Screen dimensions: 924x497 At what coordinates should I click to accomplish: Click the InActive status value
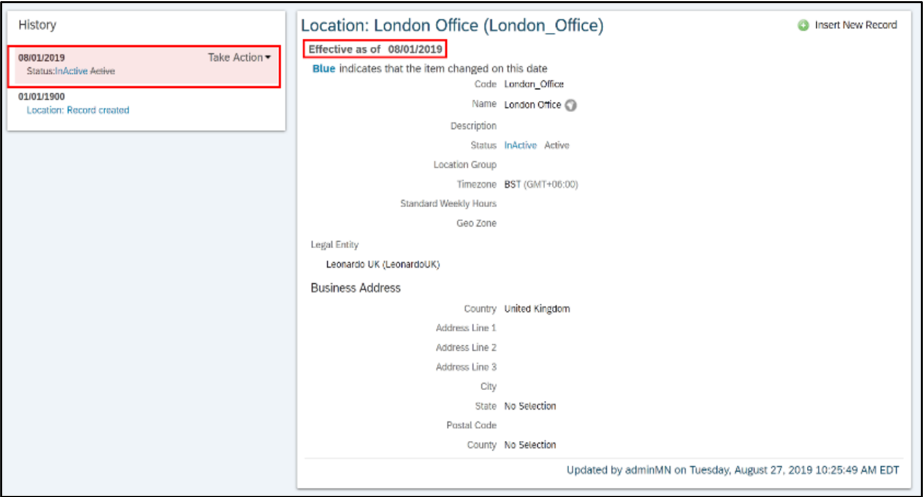(520, 145)
